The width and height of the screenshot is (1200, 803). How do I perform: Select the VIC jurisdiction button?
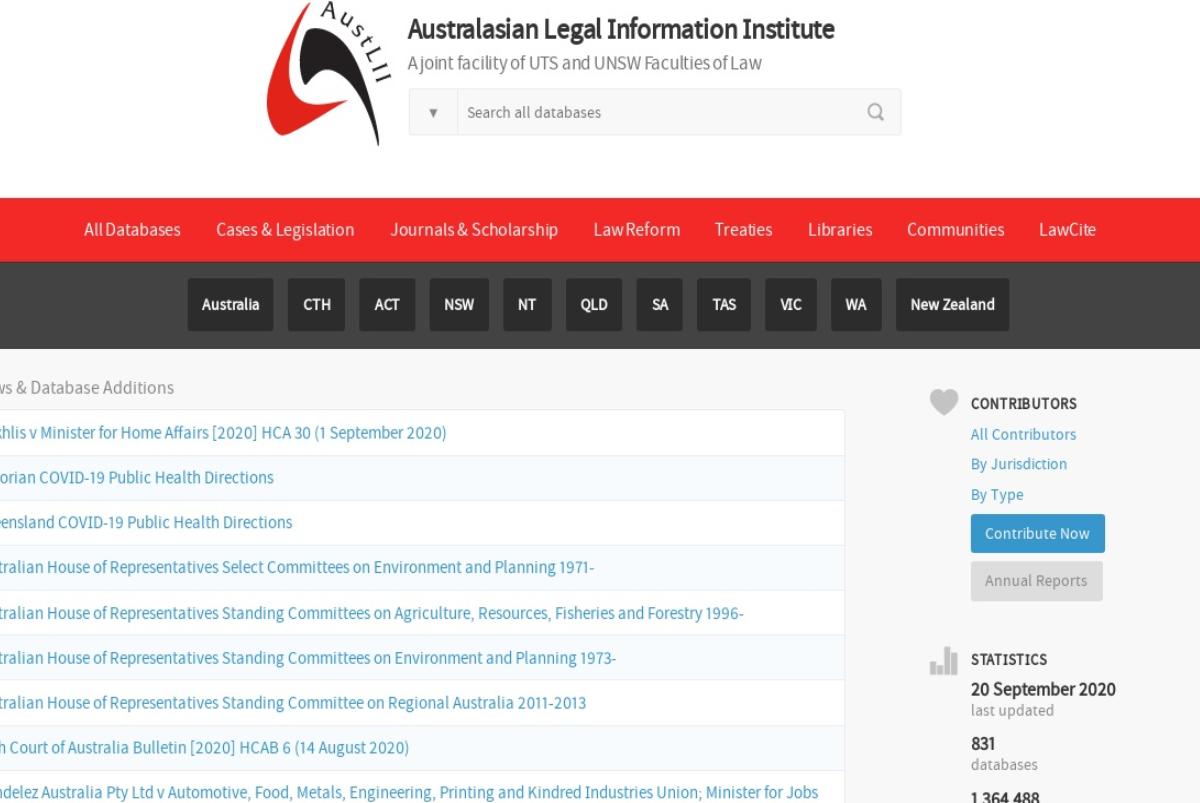[791, 304]
